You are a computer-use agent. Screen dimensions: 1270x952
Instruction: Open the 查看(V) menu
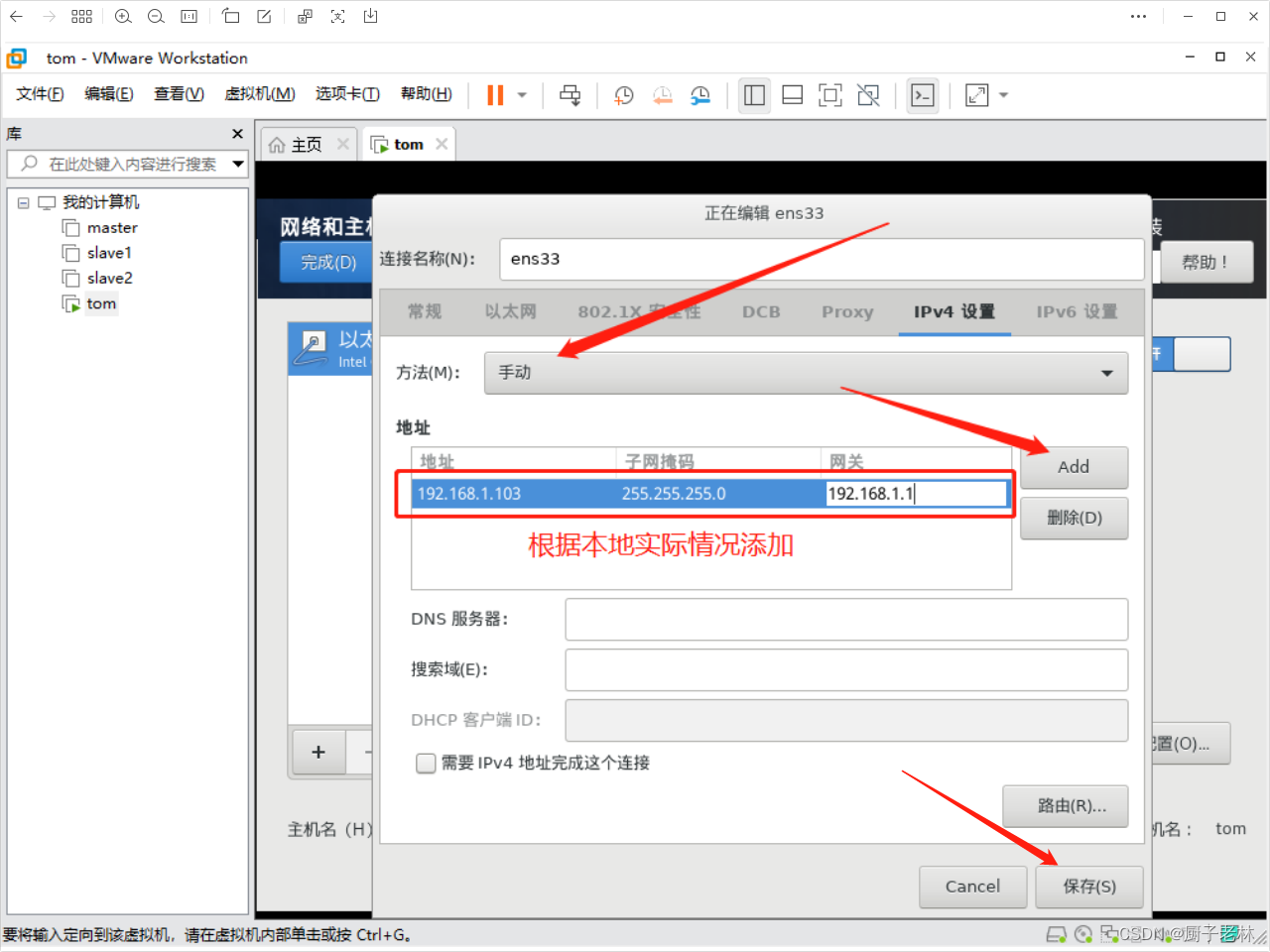[x=180, y=94]
